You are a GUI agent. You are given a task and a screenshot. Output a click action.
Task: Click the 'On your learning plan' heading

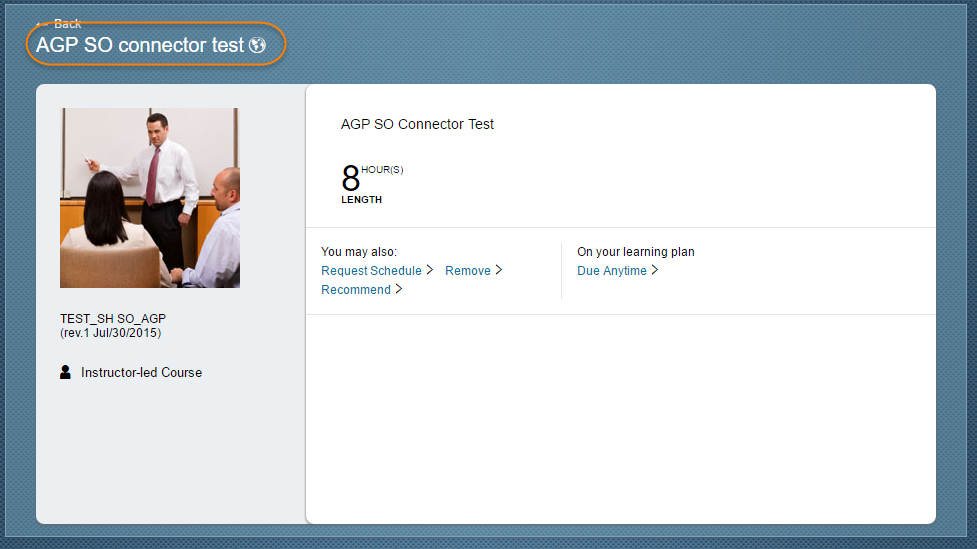click(x=636, y=252)
